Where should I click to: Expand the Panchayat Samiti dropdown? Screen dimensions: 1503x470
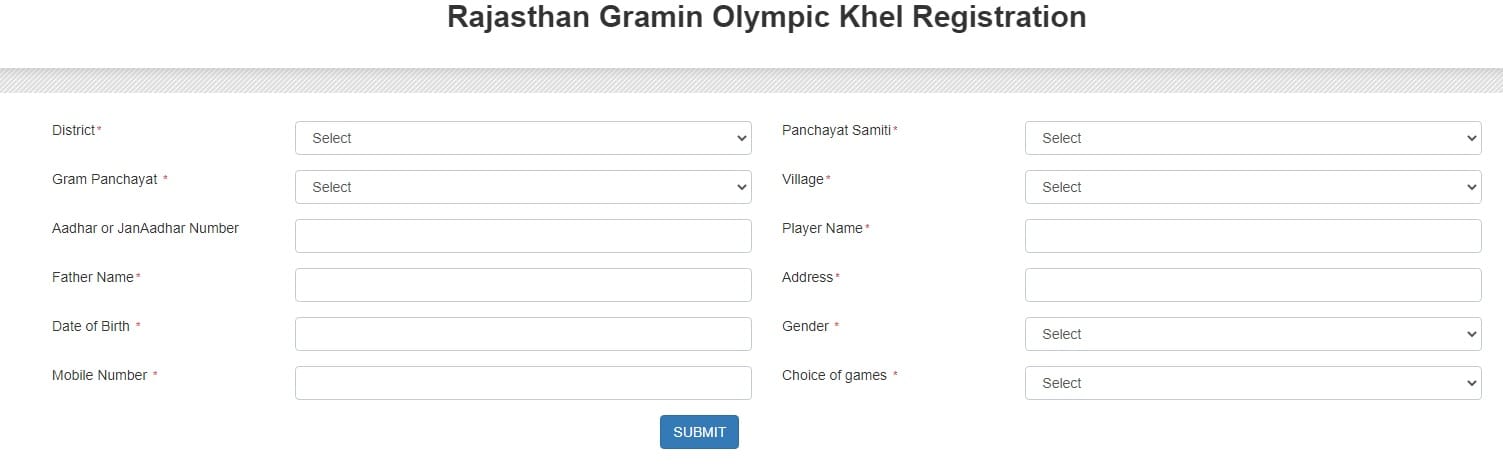1252,138
